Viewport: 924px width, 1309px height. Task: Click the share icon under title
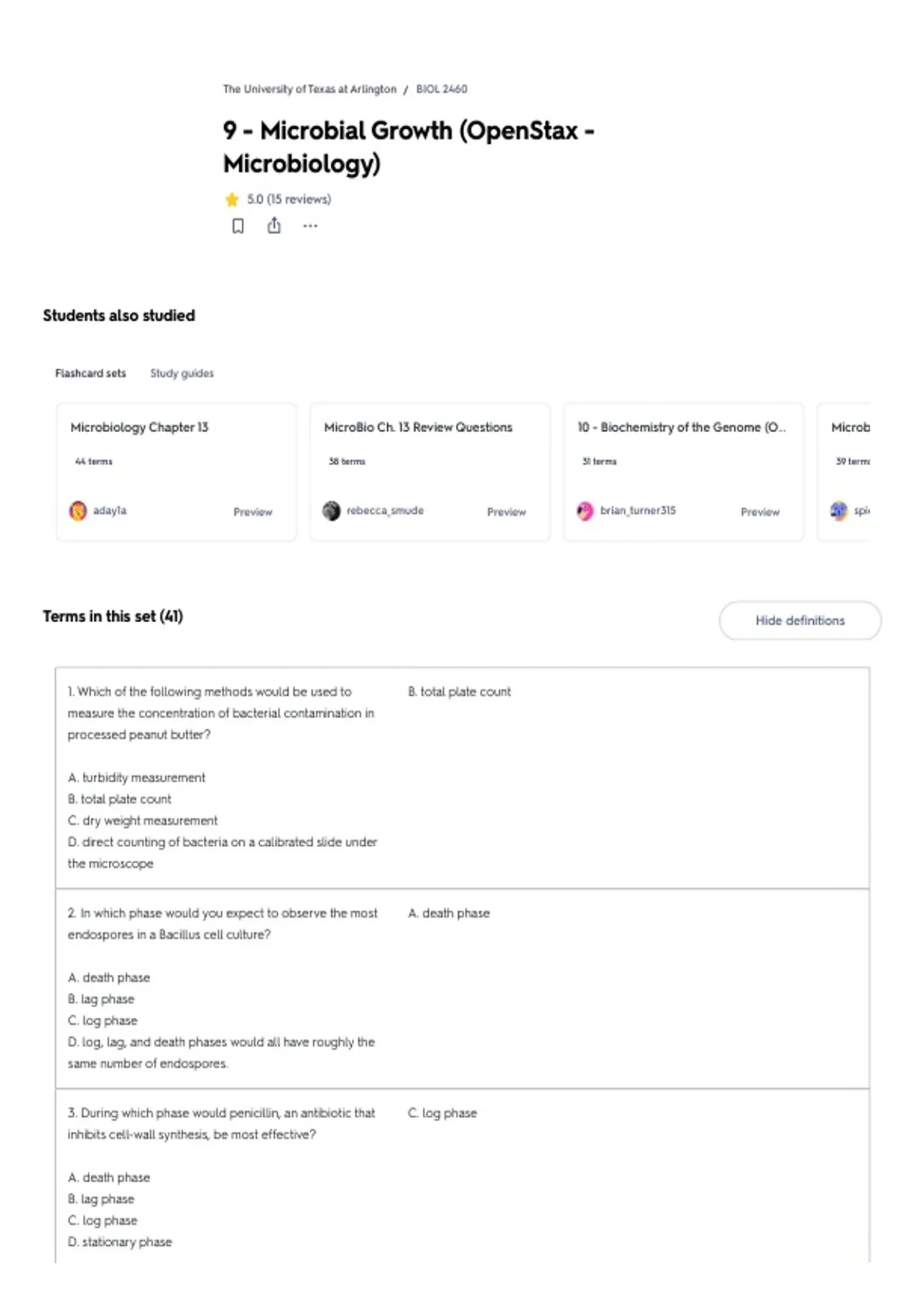274,226
